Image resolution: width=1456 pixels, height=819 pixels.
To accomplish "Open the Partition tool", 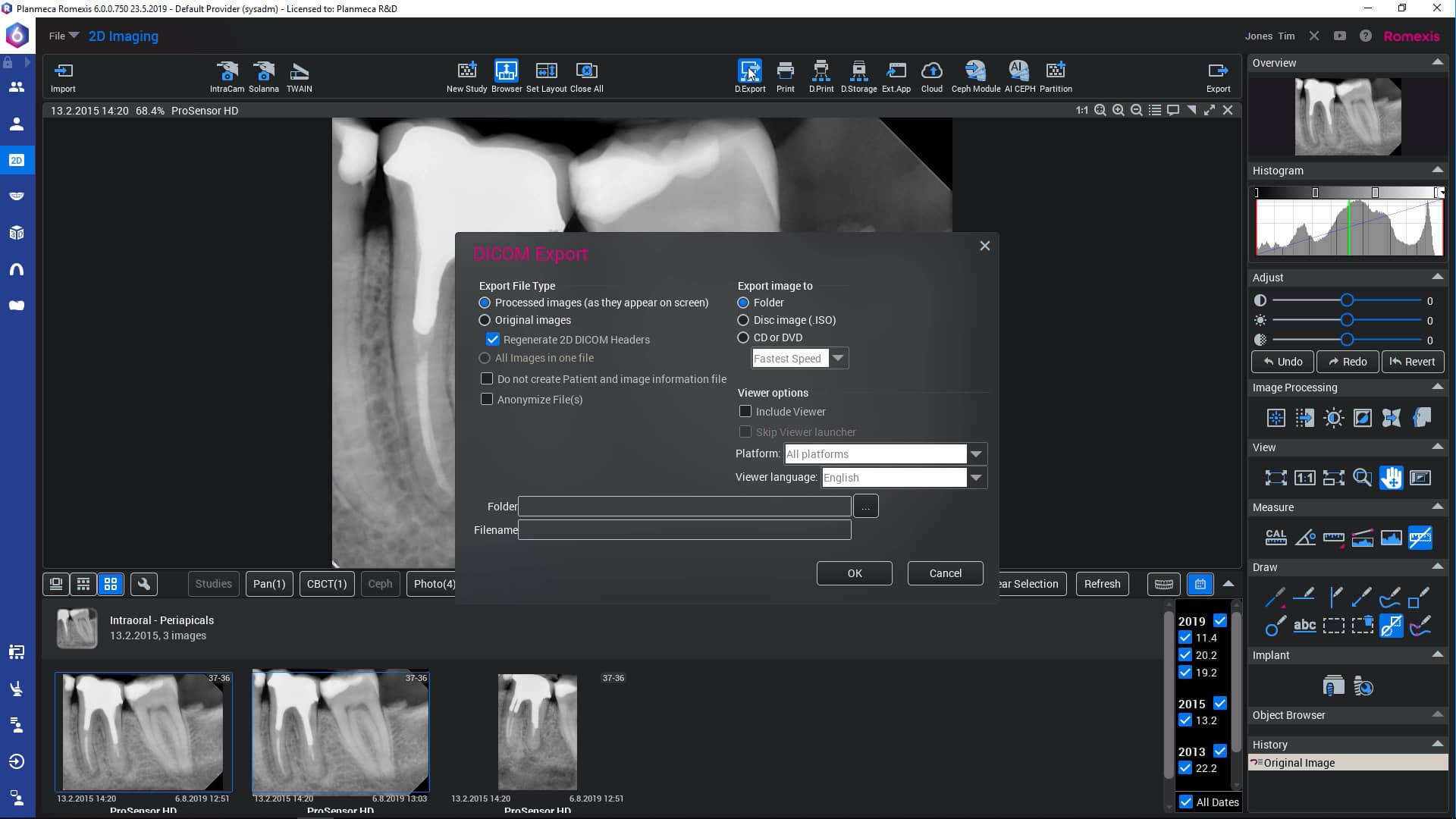I will point(1056,72).
